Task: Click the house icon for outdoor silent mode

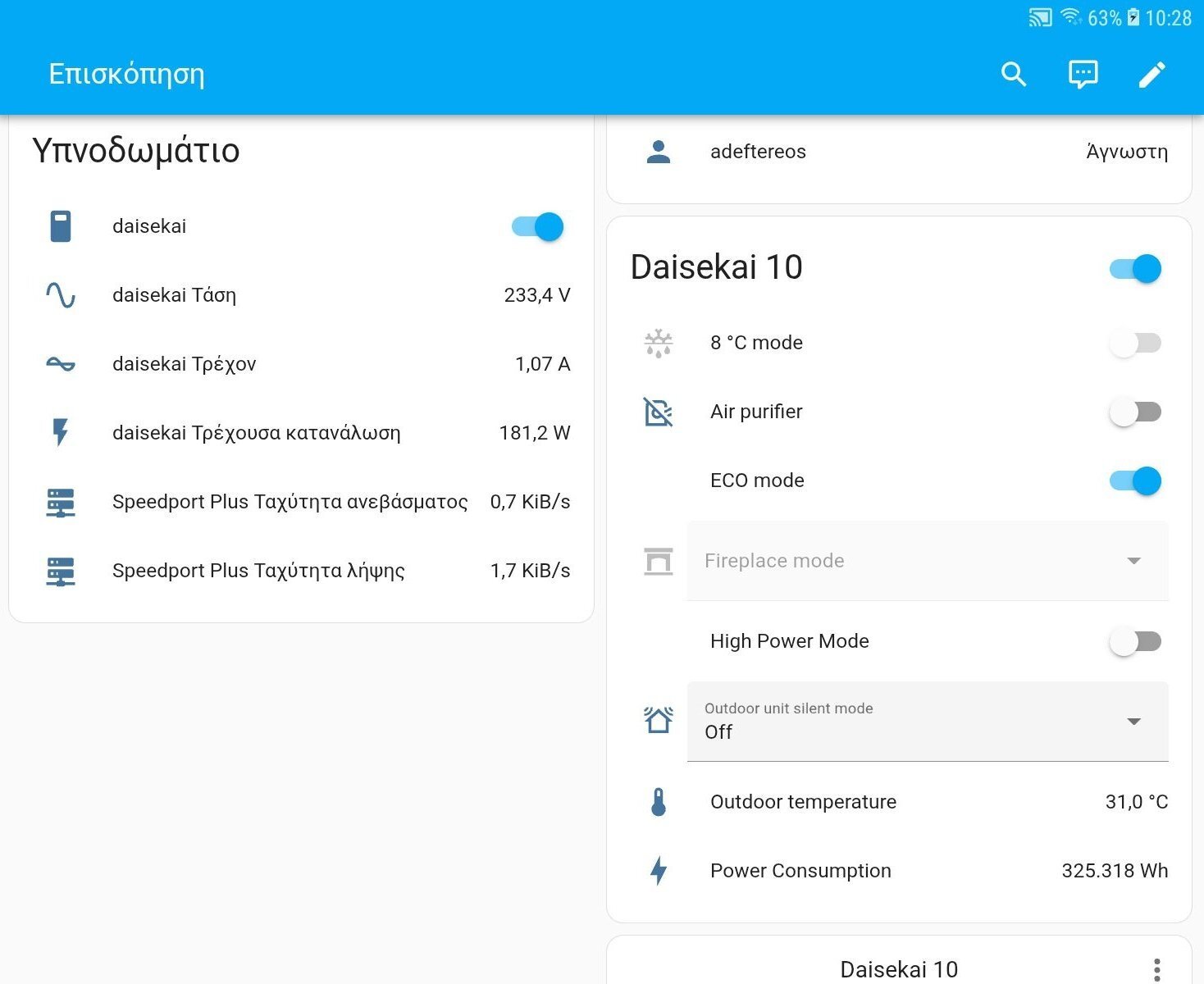Action: coord(659,720)
